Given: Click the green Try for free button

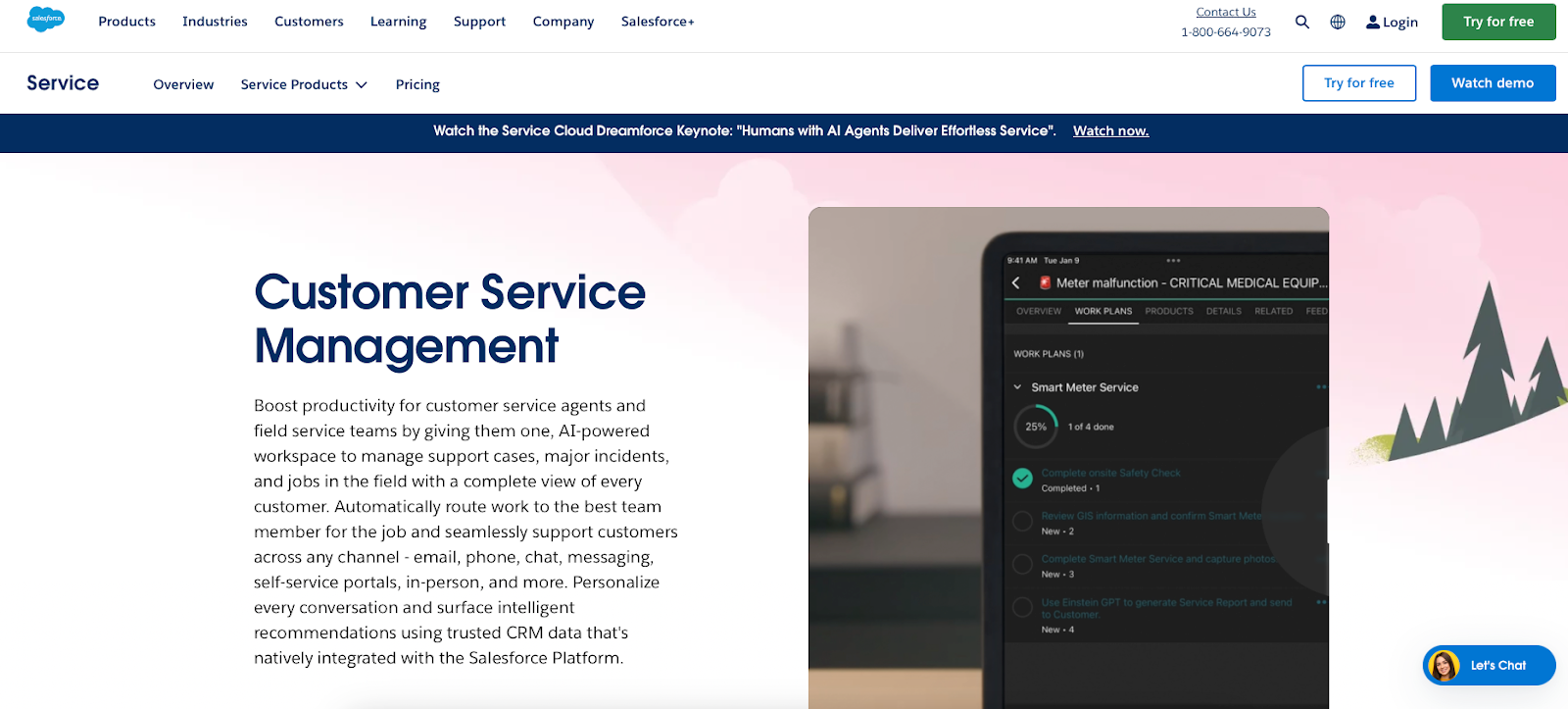Looking at the screenshot, I should point(1498,22).
